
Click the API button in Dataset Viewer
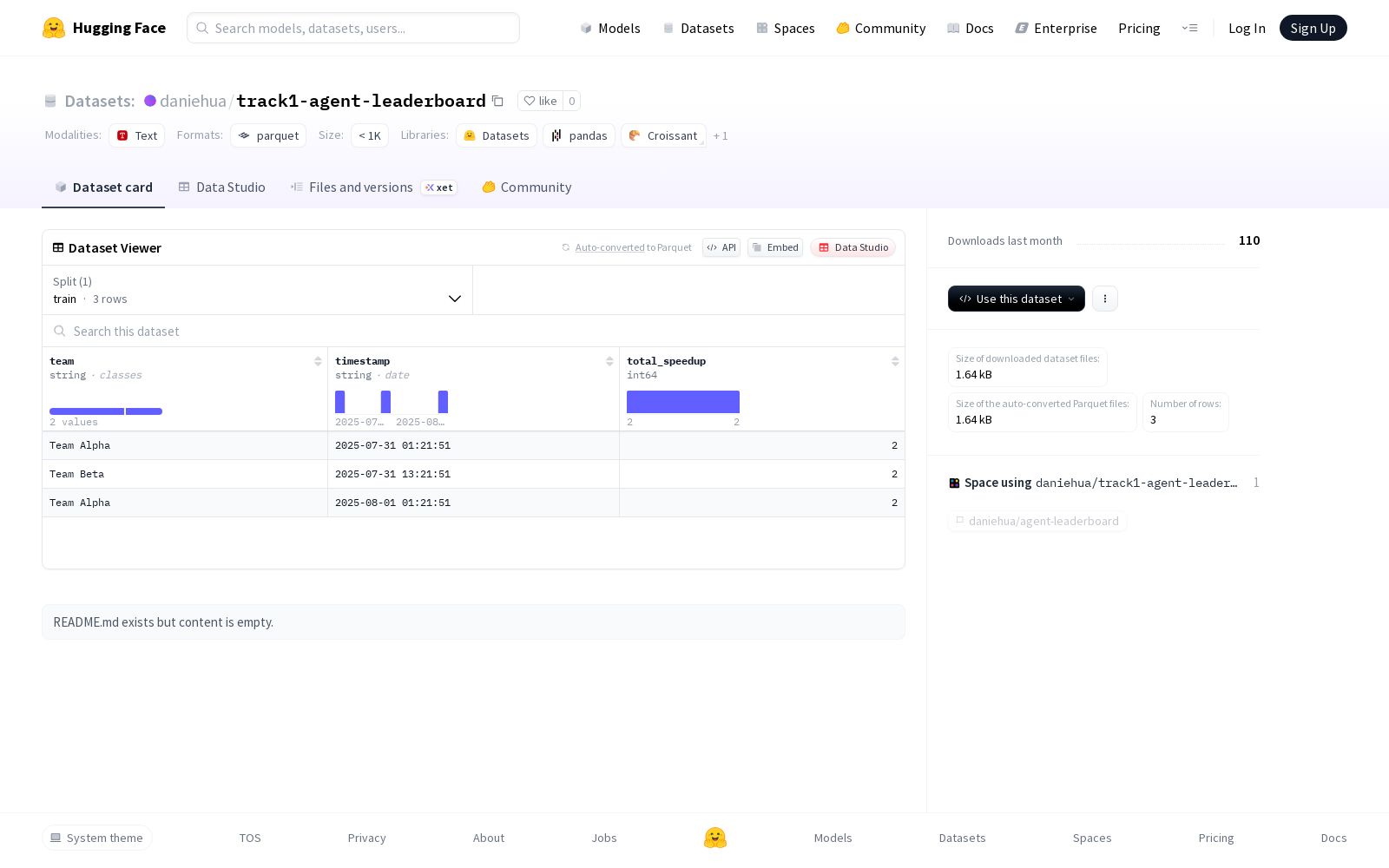pos(721,247)
